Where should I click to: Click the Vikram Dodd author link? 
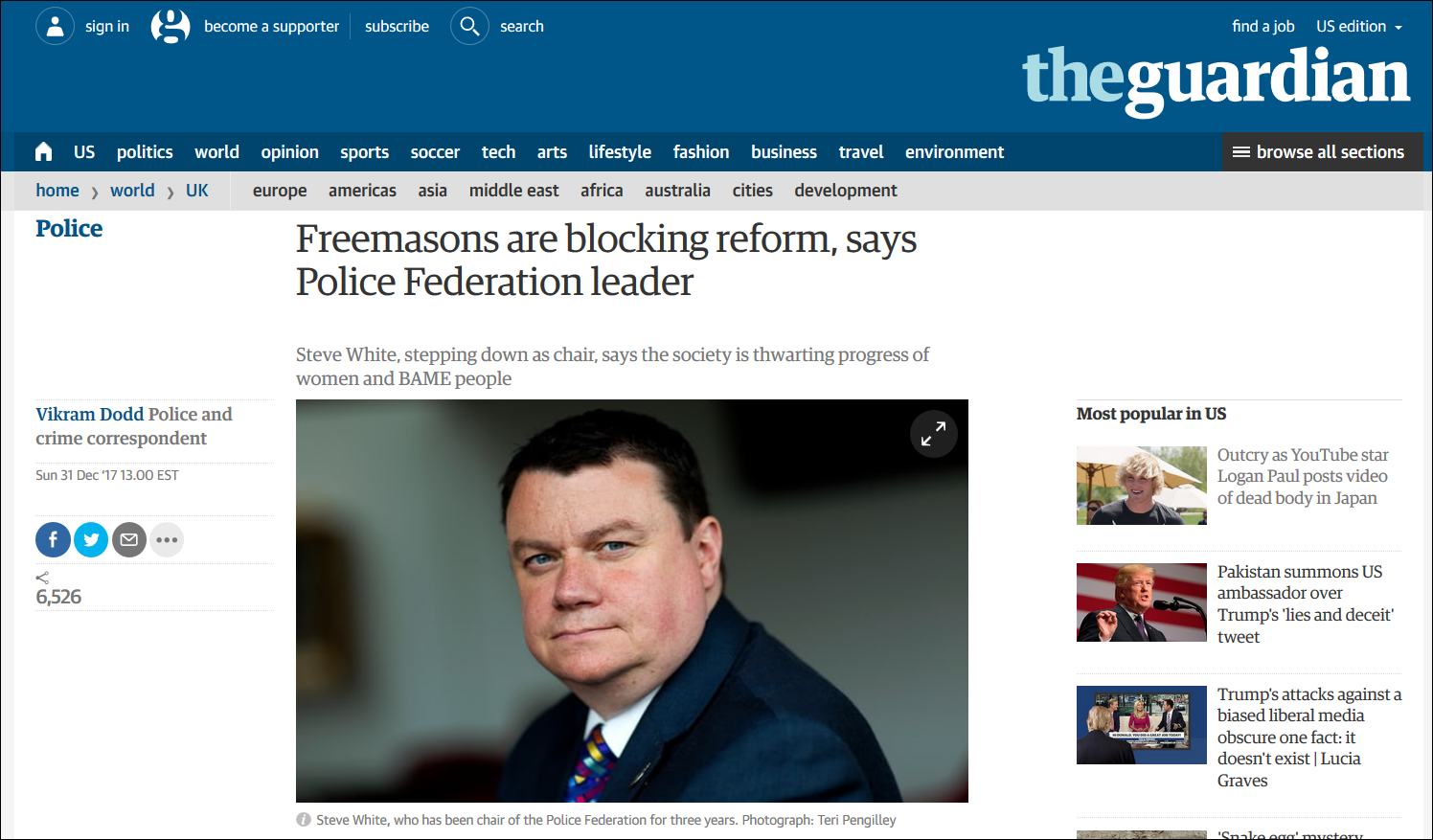[89, 414]
